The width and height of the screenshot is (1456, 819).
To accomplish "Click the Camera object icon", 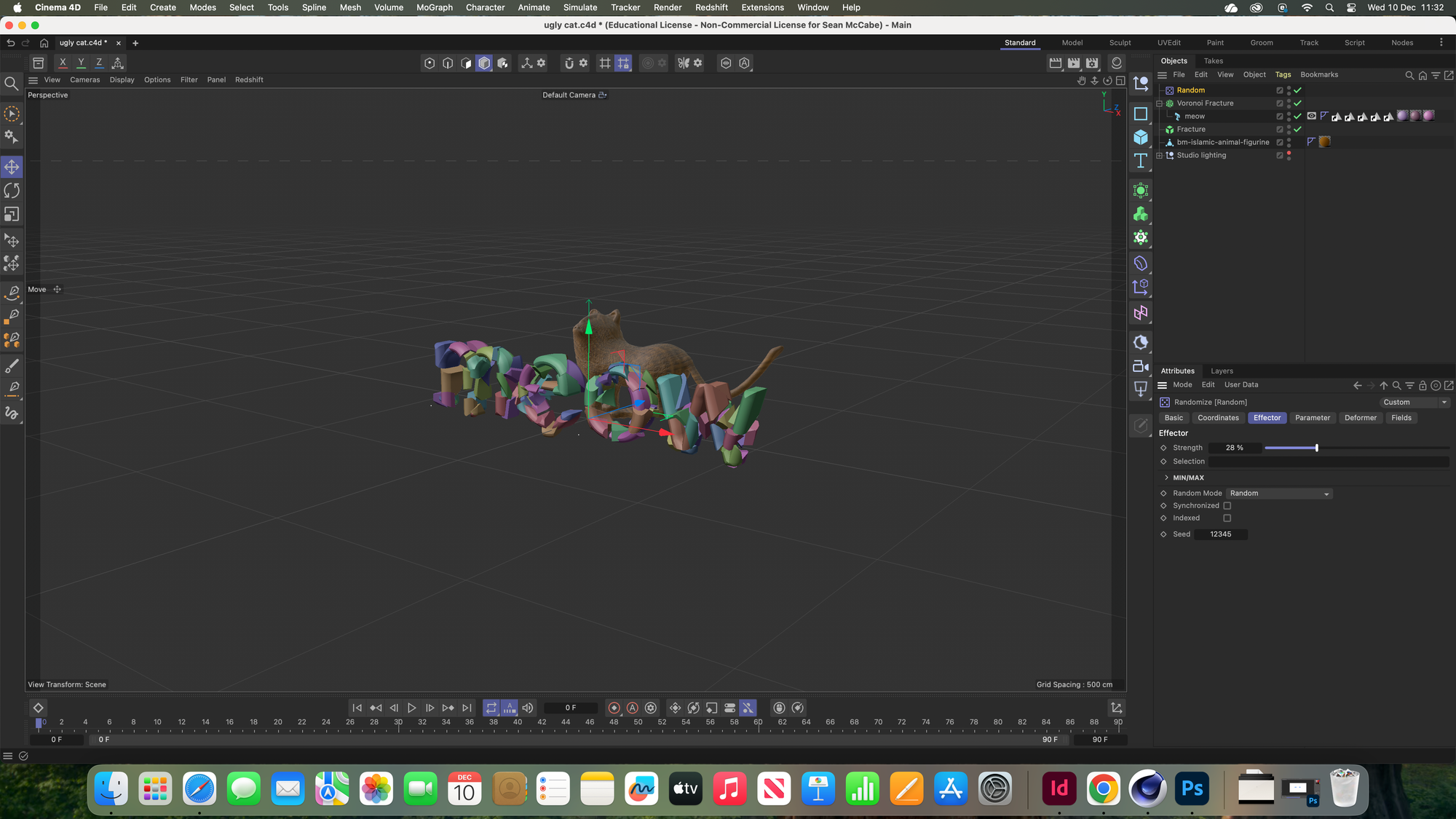I will pos(1141,366).
